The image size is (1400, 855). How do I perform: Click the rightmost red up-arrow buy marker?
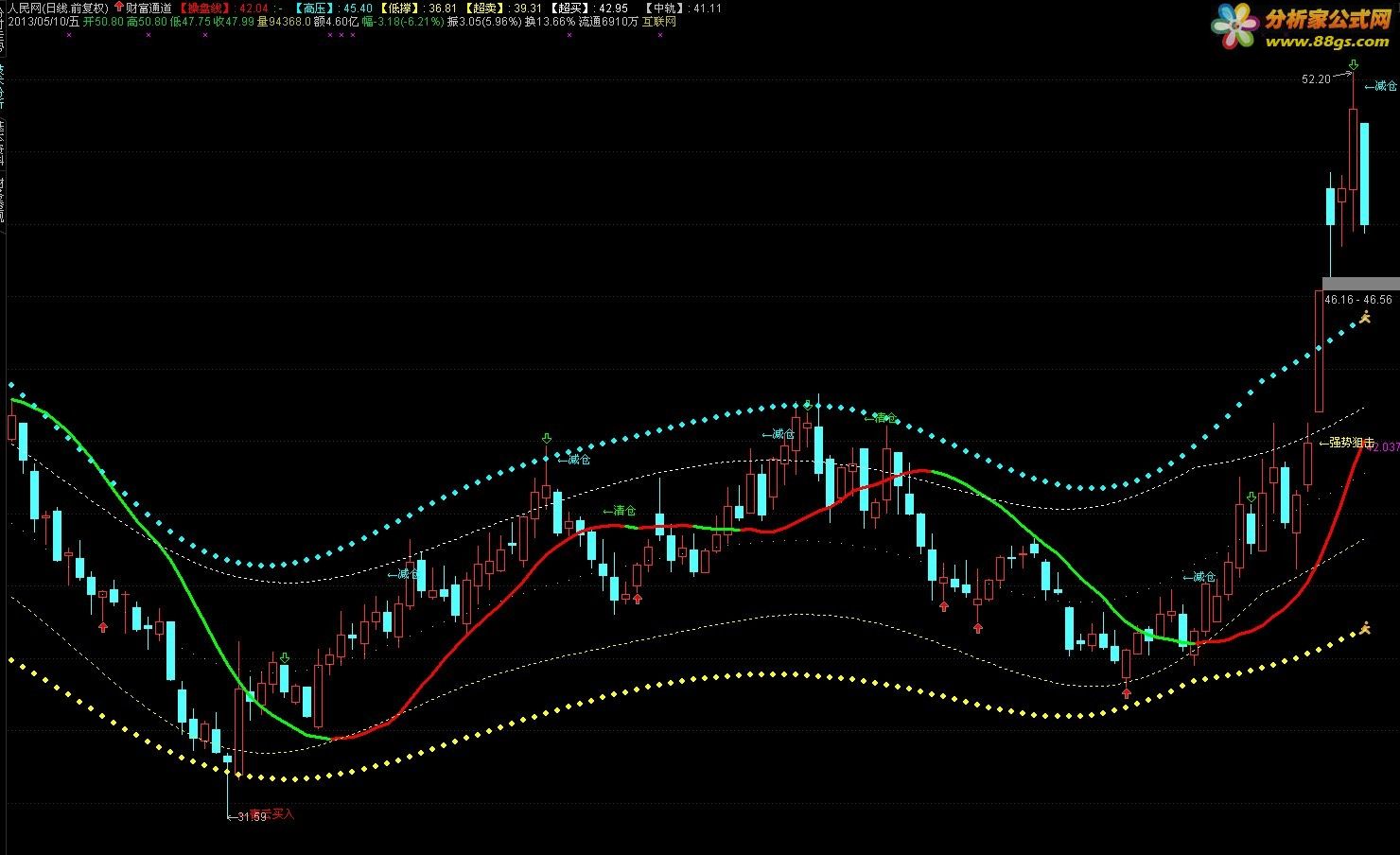(x=1126, y=692)
